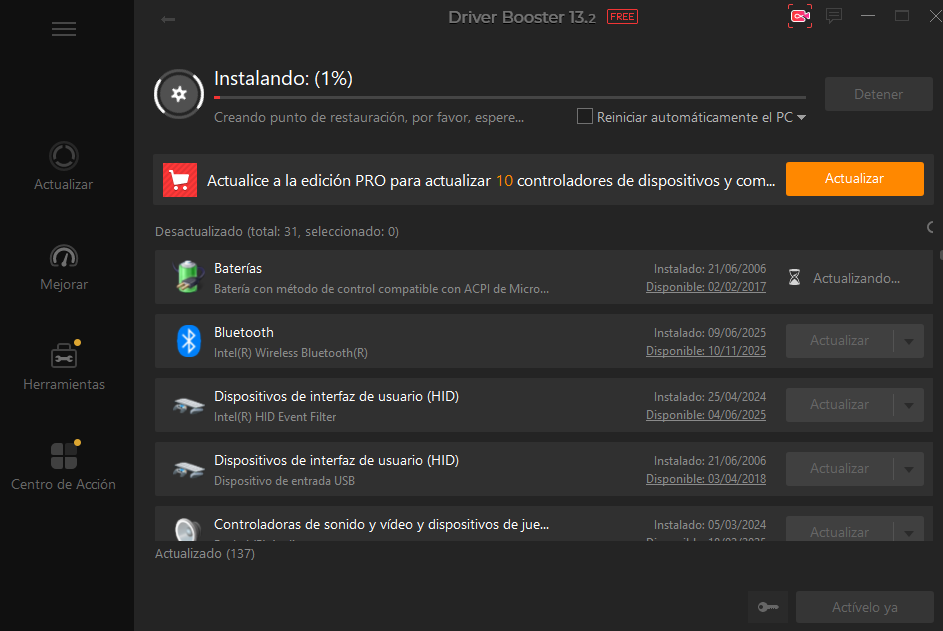Switch to the Actualizado (137) list
Screen dimensions: 943x631
click(x=204, y=553)
